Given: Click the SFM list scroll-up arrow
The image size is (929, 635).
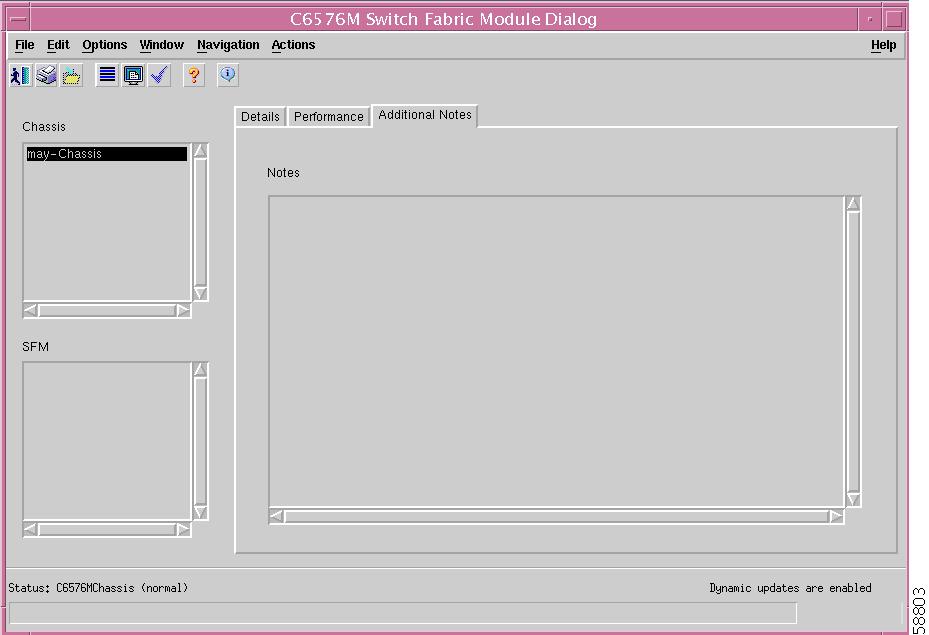Looking at the screenshot, I should (200, 370).
